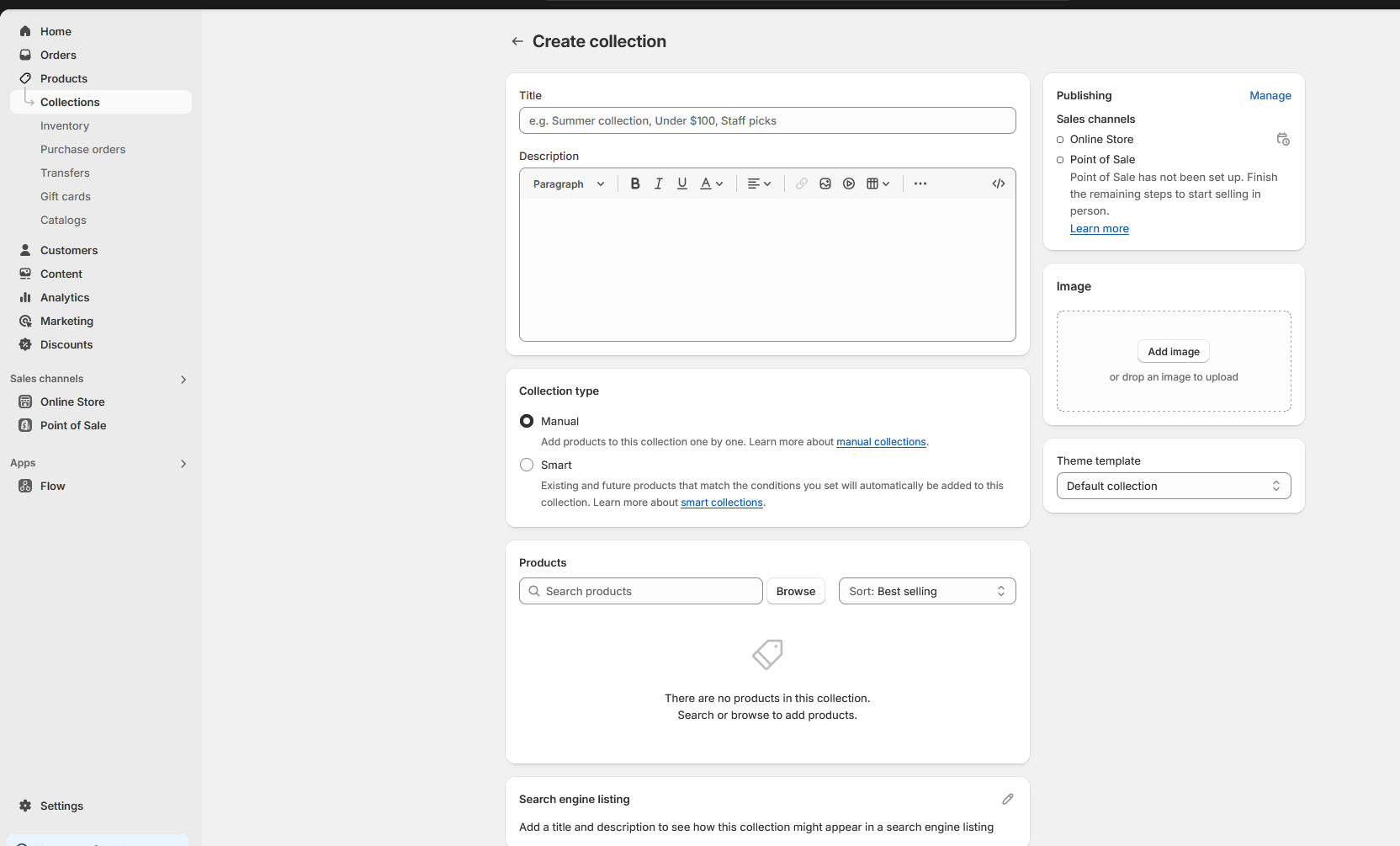Toggle italic text formatting
This screenshot has height=846, width=1400.
pyautogui.click(x=659, y=184)
